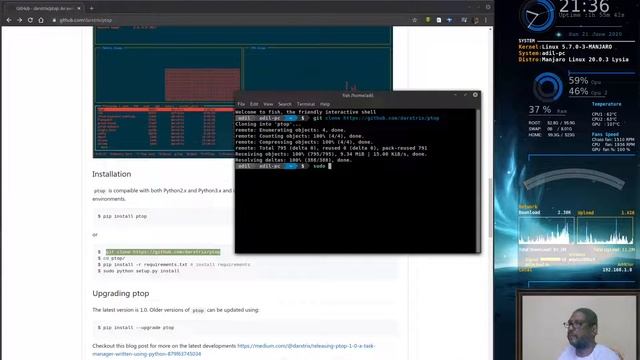Open the Terminal menu in terminal window

click(x=306, y=104)
